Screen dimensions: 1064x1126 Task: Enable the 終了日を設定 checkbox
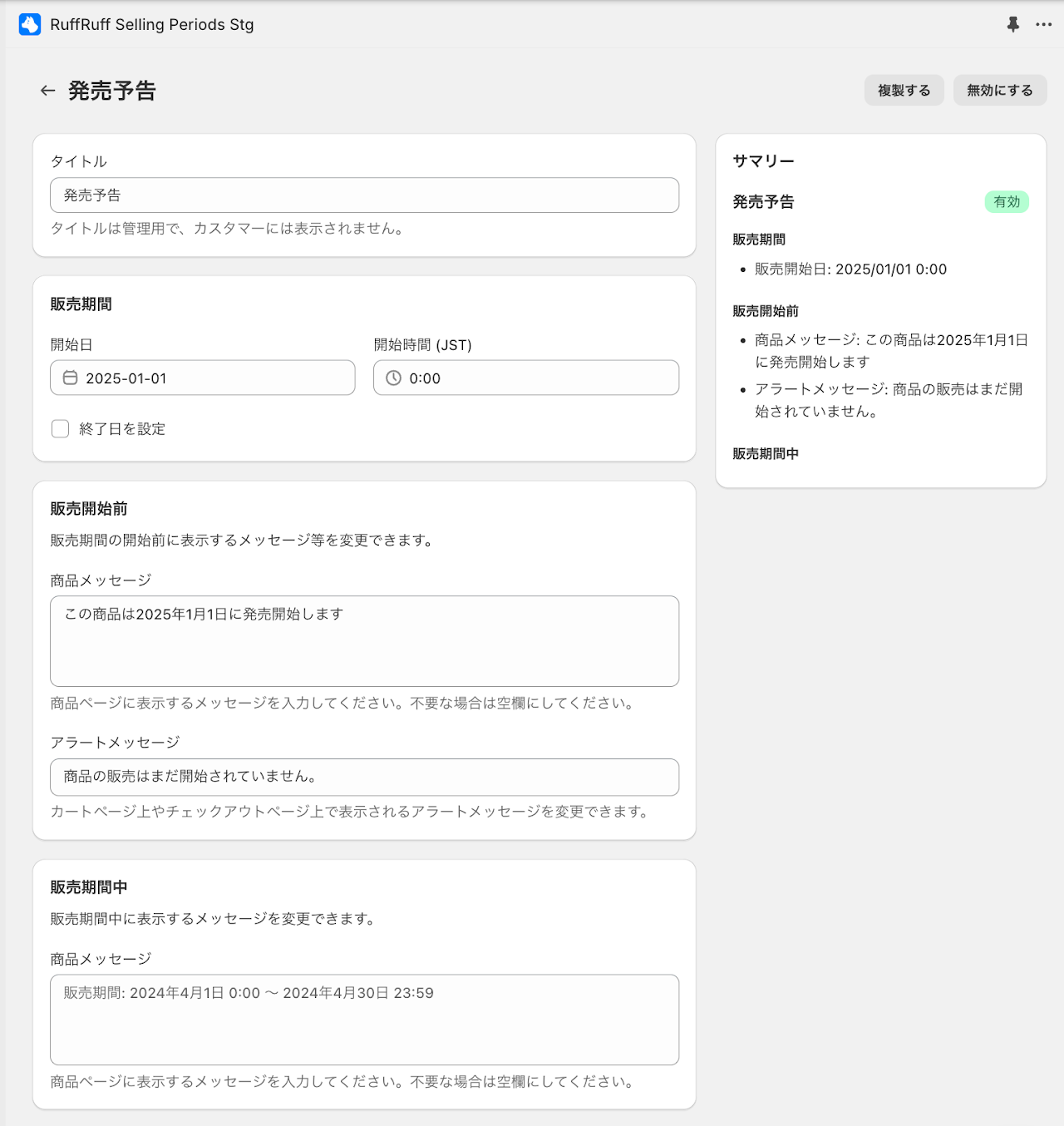tap(60, 428)
